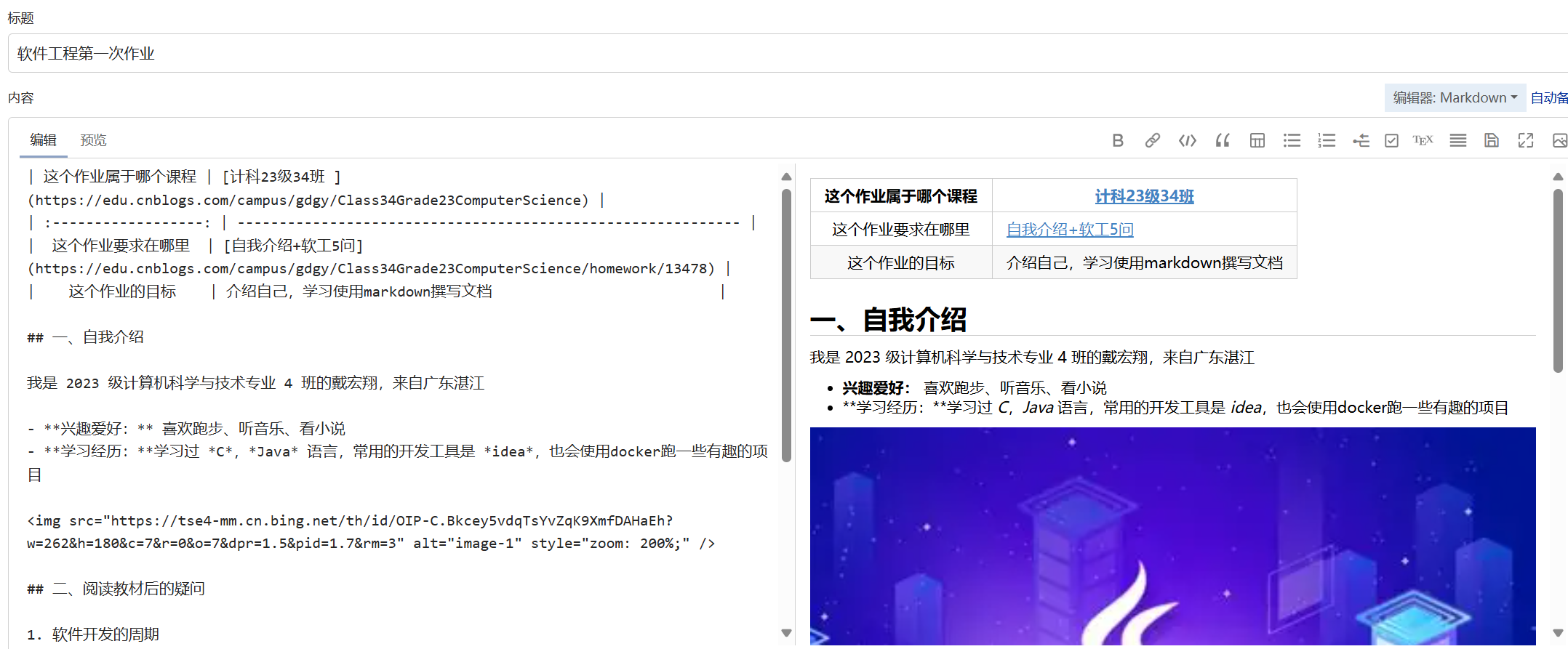Click the purple image in the preview pane
This screenshot has height=649, width=1568.
[x=1172, y=536]
